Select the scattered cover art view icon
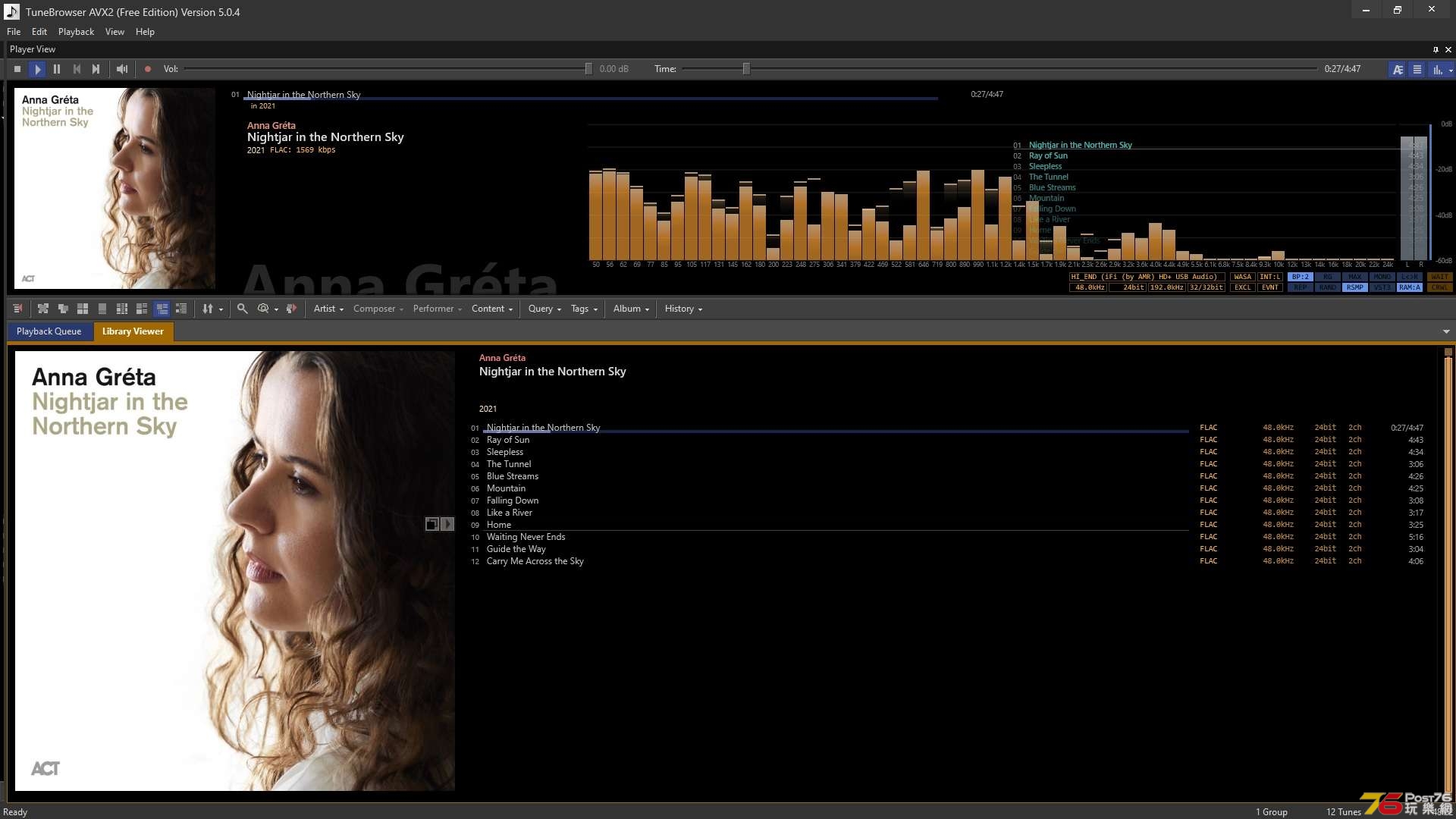Viewport: 1456px width, 819px height. tap(43, 309)
